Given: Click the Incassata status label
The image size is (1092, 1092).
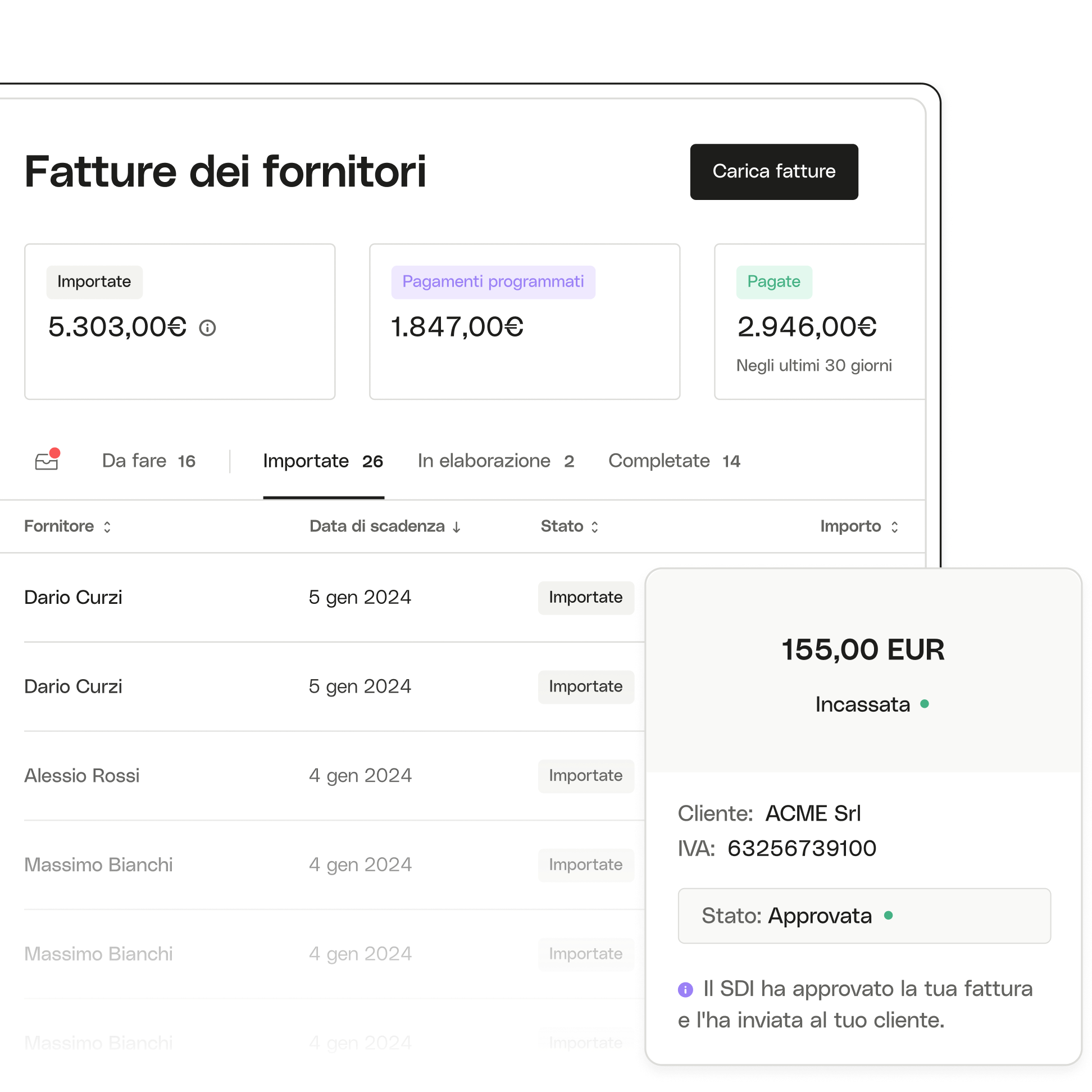Looking at the screenshot, I should 862,704.
